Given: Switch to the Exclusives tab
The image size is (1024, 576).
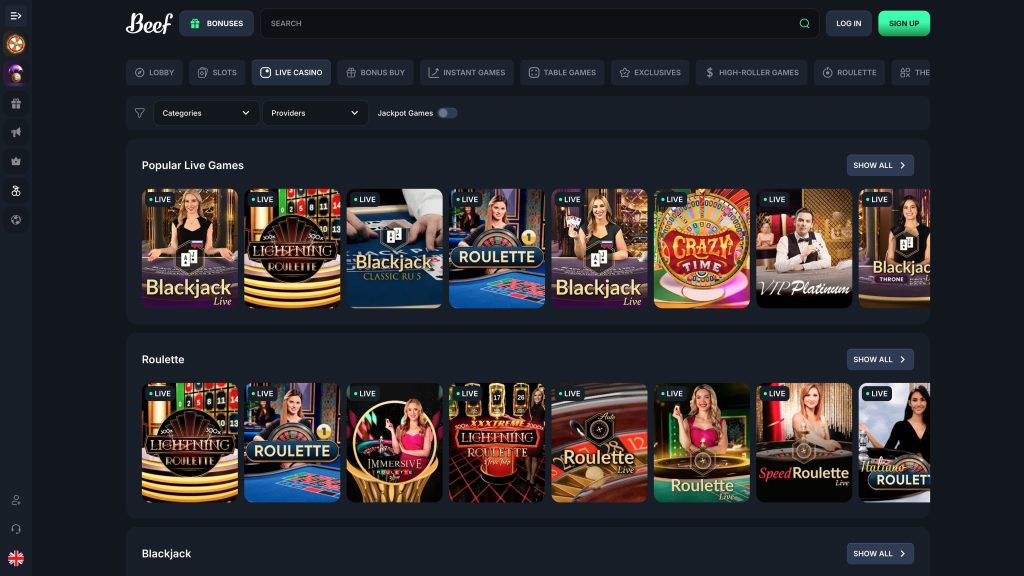Looking at the screenshot, I should coord(650,72).
